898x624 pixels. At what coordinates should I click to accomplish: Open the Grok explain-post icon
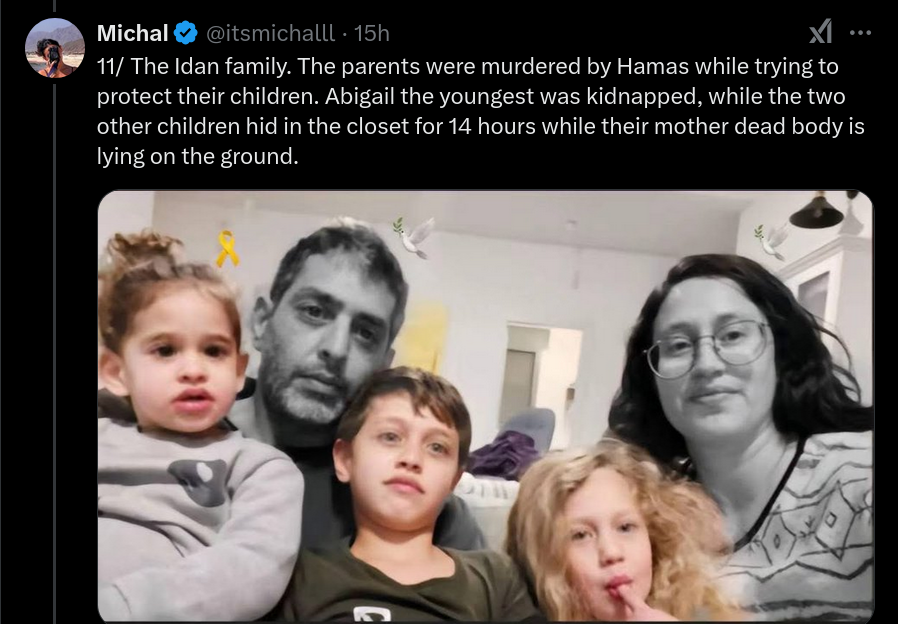821,31
